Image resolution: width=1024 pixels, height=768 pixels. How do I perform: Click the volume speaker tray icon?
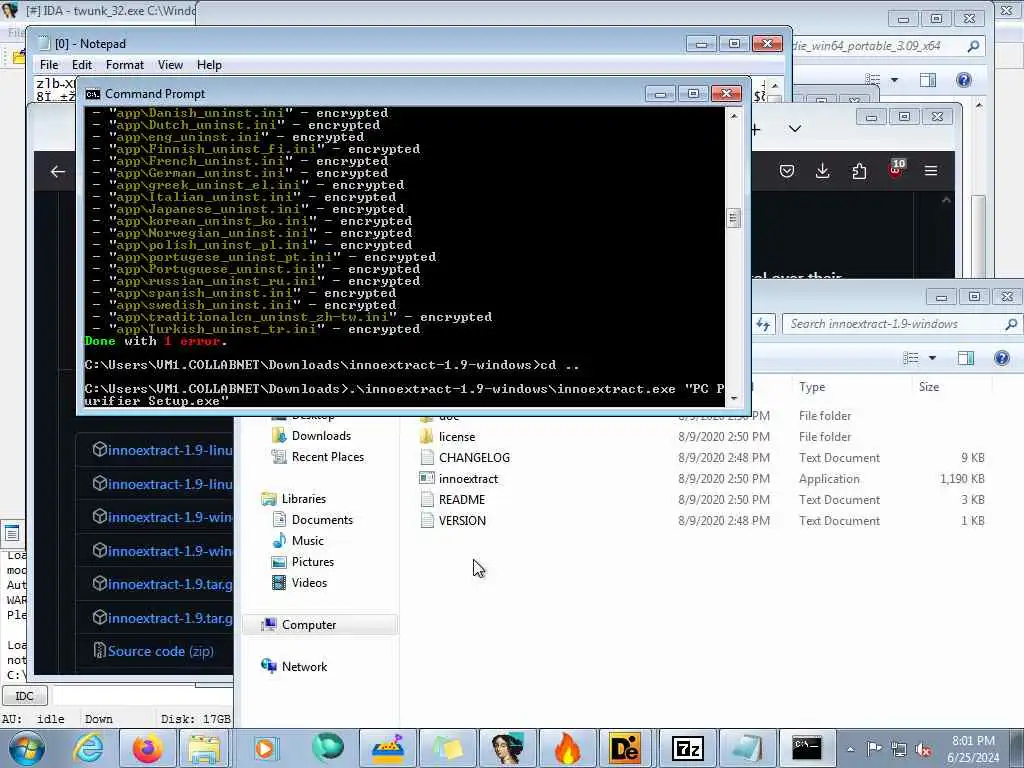(923, 750)
